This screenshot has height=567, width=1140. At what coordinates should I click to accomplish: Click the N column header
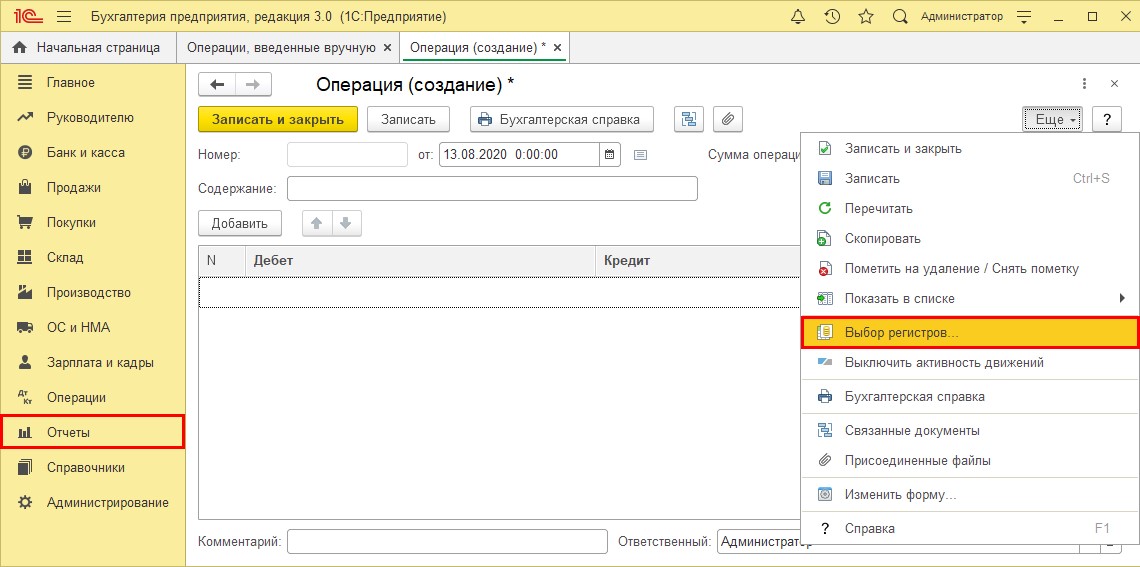click(222, 260)
